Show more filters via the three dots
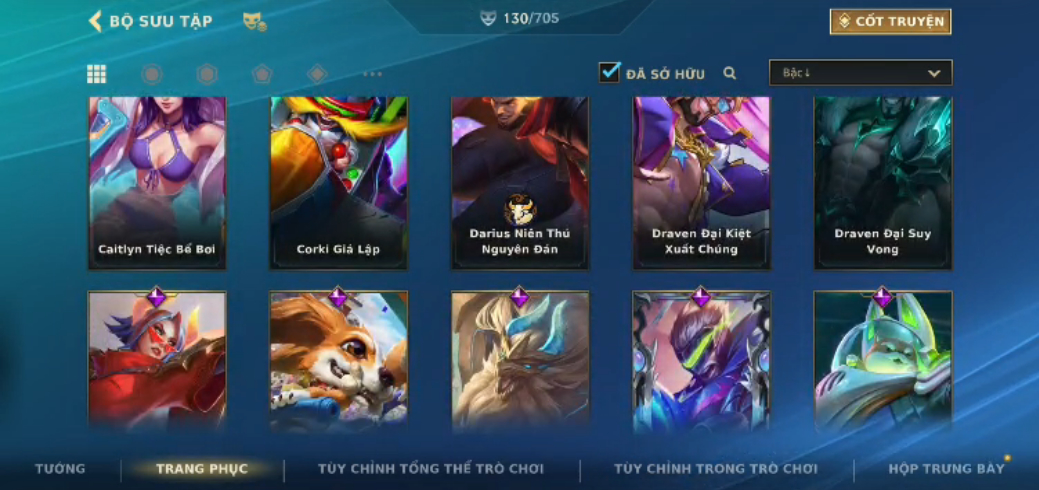 372,74
